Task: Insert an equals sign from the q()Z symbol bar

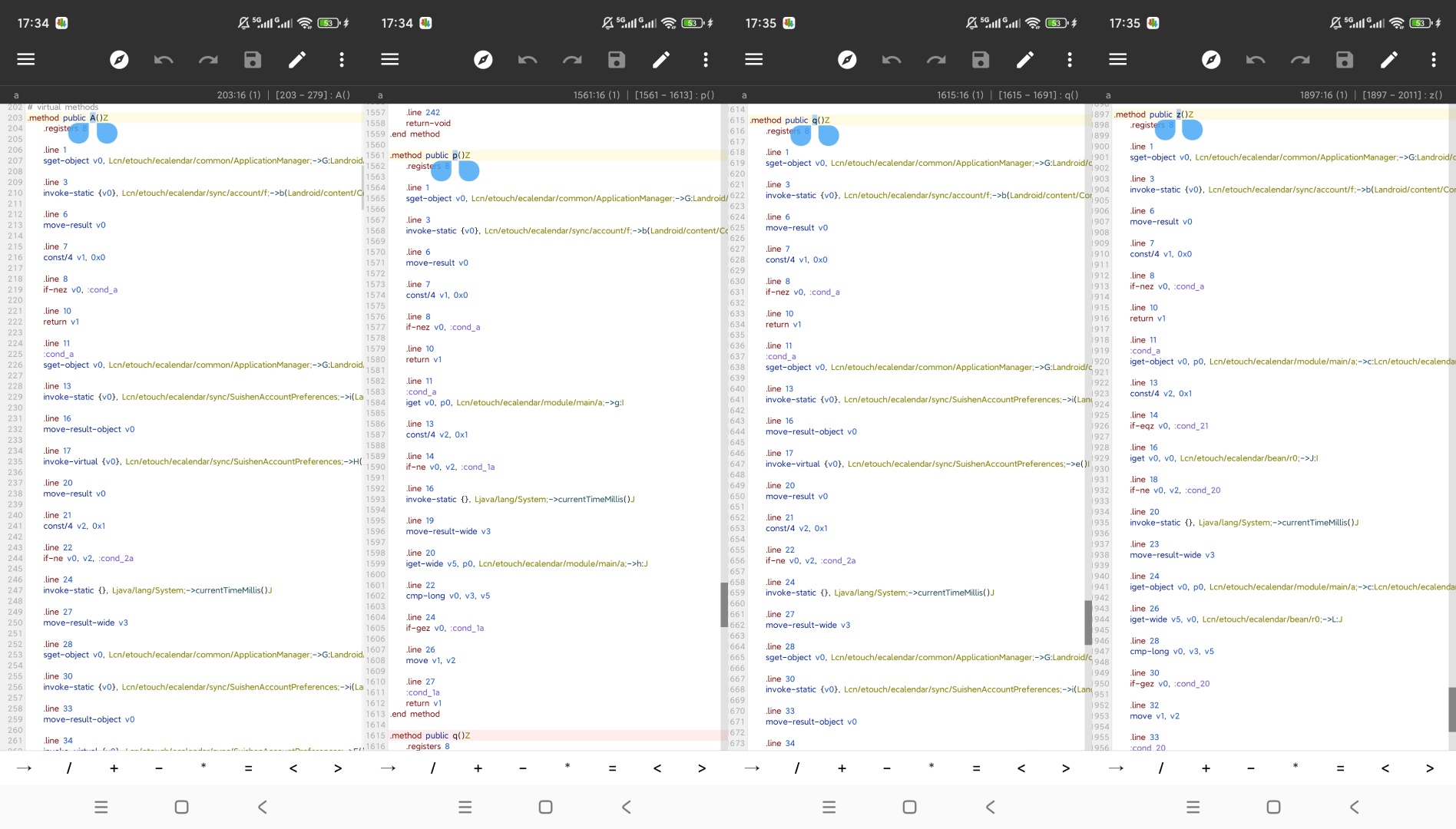Action: [x=976, y=768]
